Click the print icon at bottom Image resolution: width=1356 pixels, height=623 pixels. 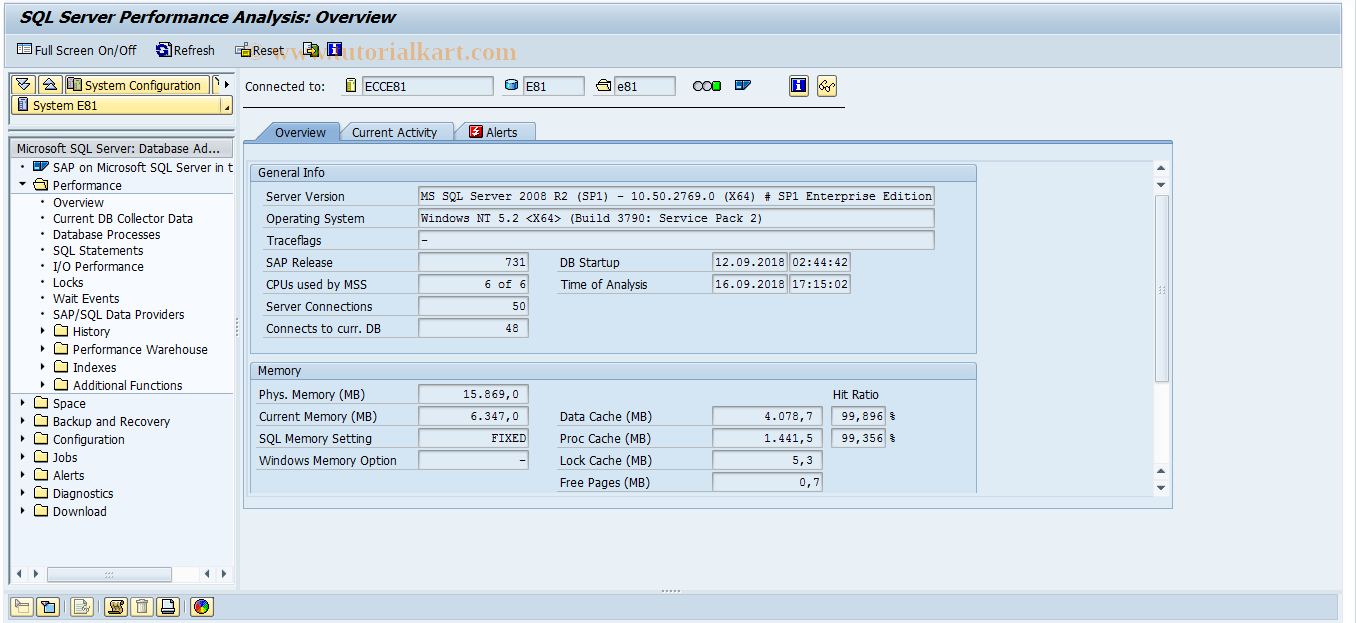tap(168, 606)
